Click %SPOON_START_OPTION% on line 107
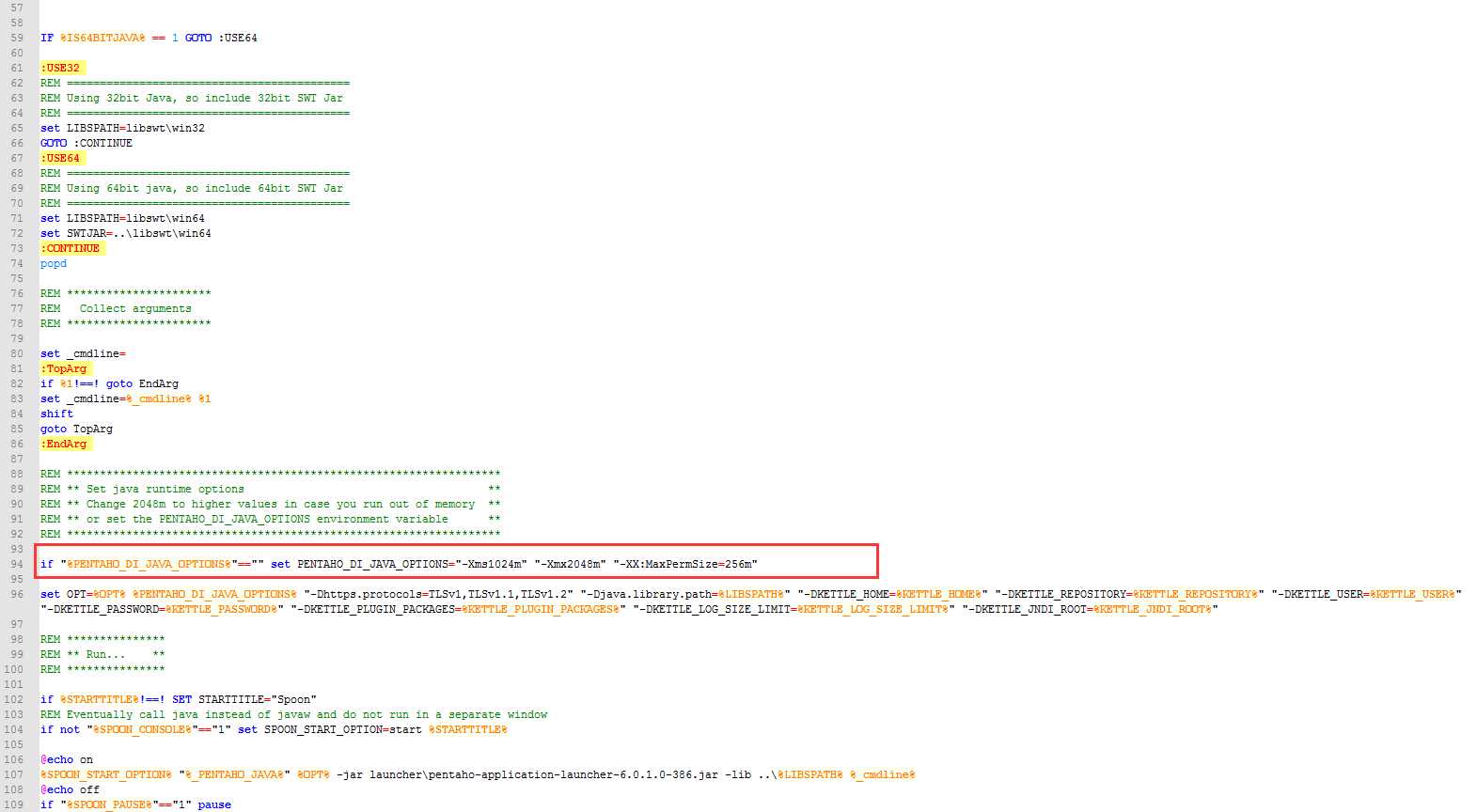Screen dimensions: 1477x812 click(106, 774)
